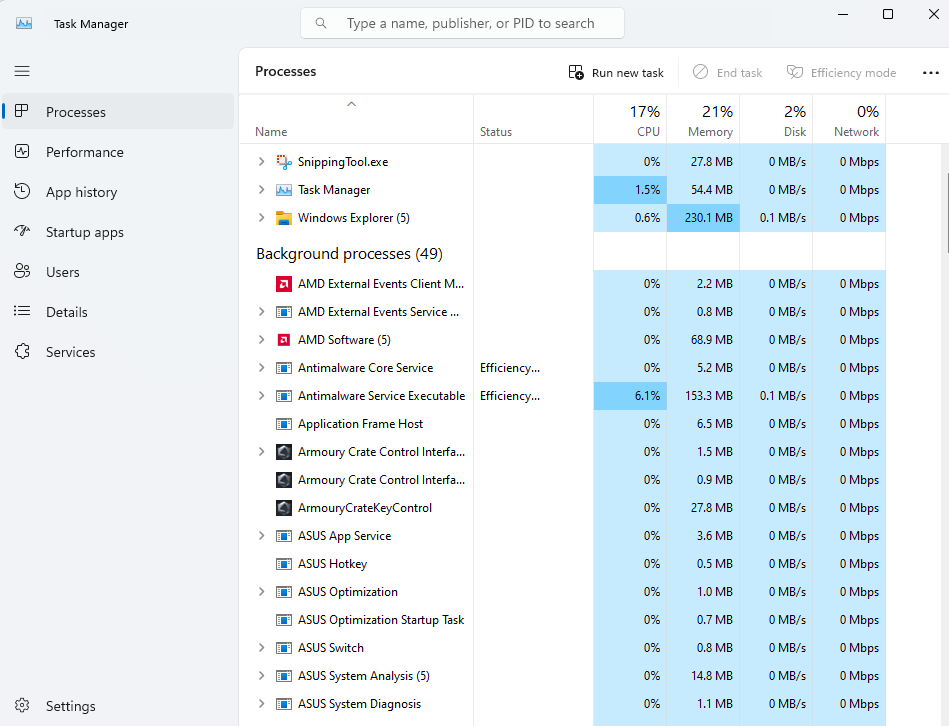Sort processes by the Memory column header
Image resolution: width=949 pixels, height=726 pixels.
coord(709,120)
